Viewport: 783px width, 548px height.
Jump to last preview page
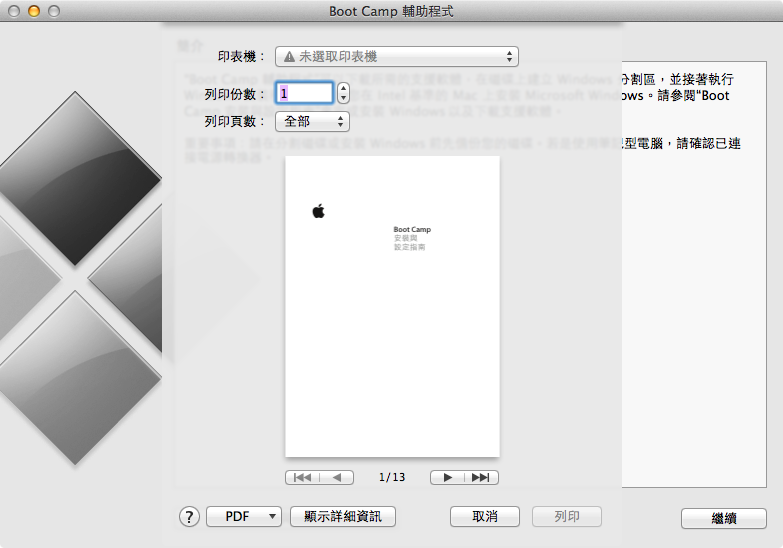pos(481,478)
